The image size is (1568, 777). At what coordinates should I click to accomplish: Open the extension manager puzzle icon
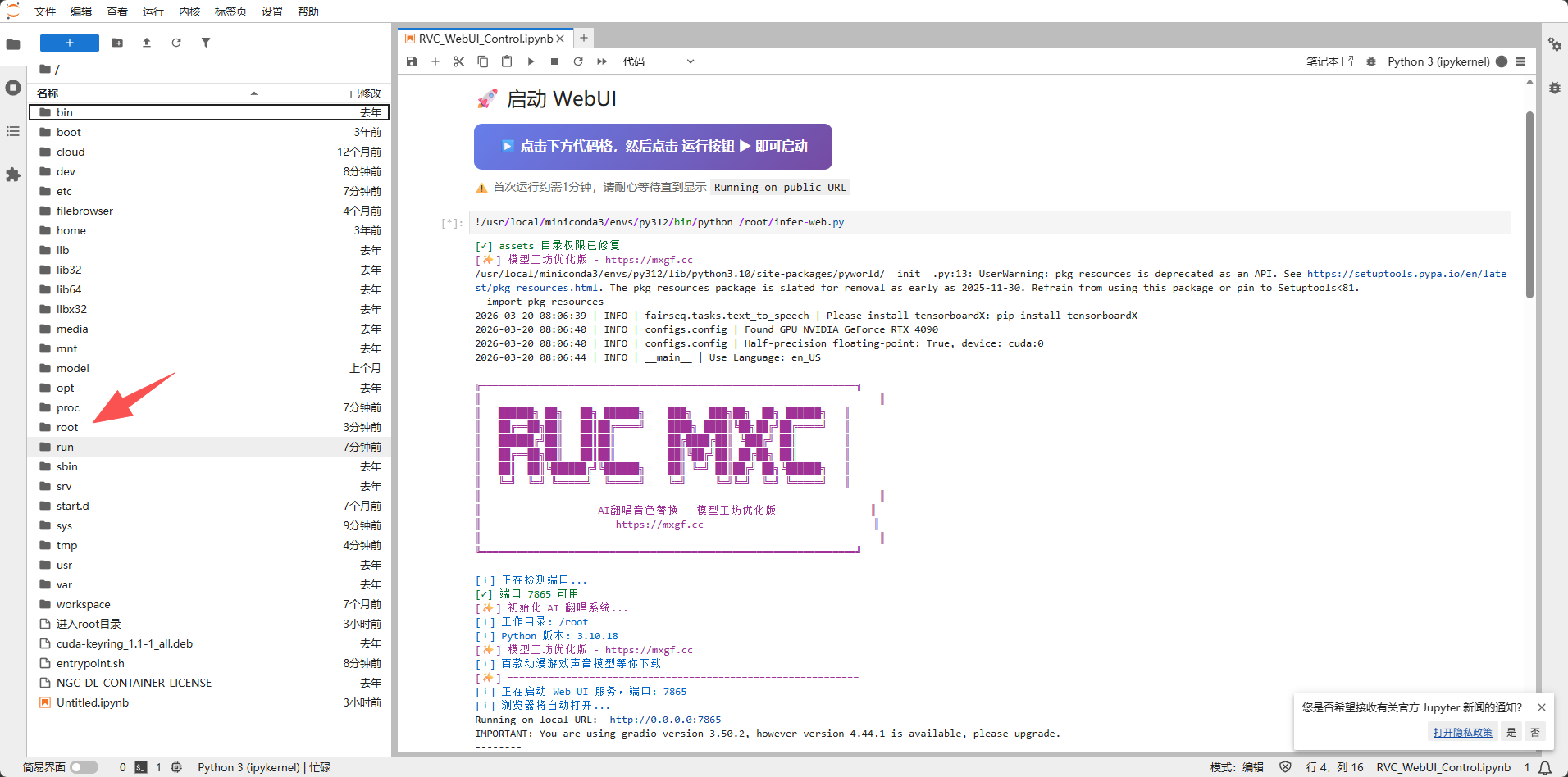pyautogui.click(x=13, y=175)
